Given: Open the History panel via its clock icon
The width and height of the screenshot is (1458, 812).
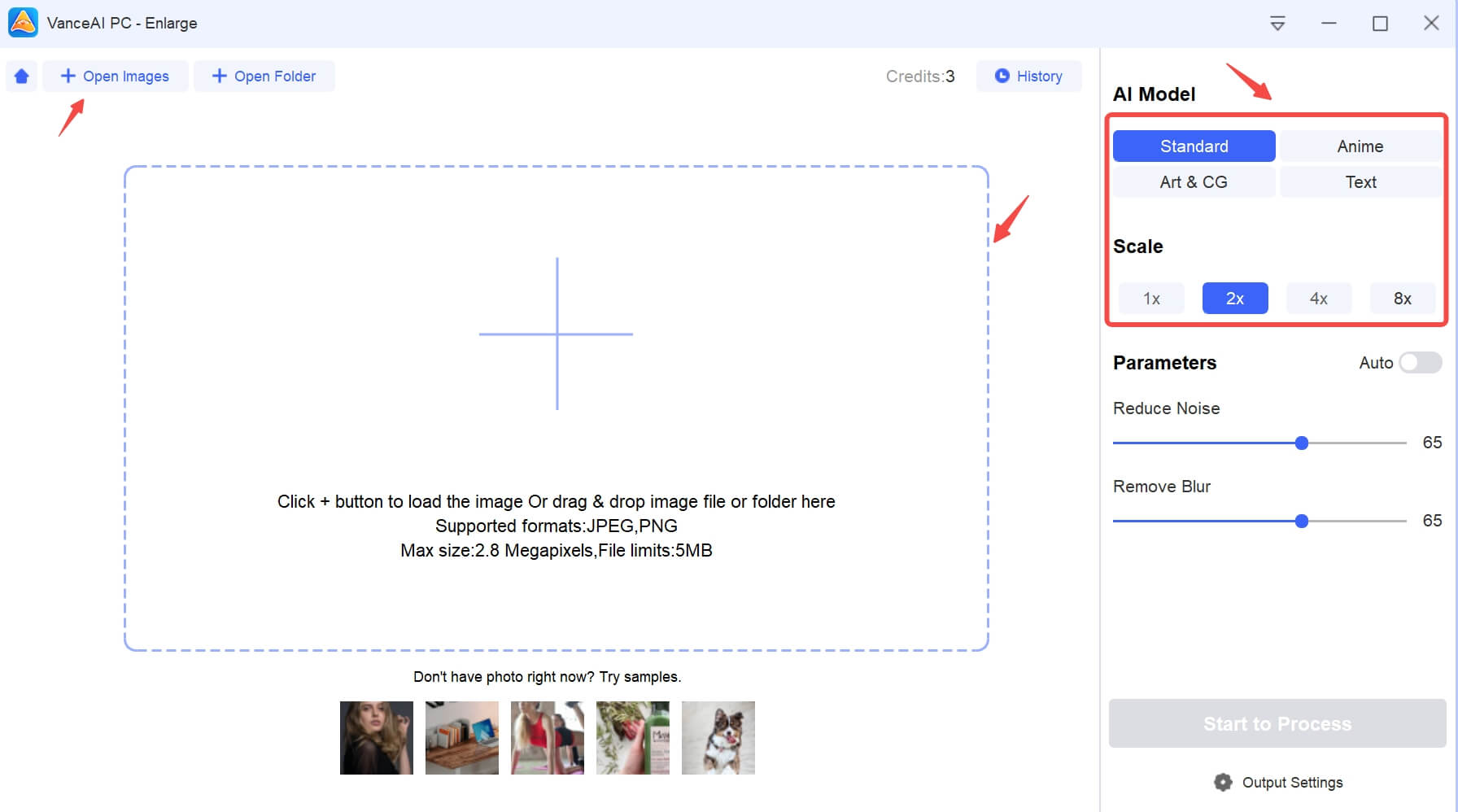Looking at the screenshot, I should [x=1002, y=76].
